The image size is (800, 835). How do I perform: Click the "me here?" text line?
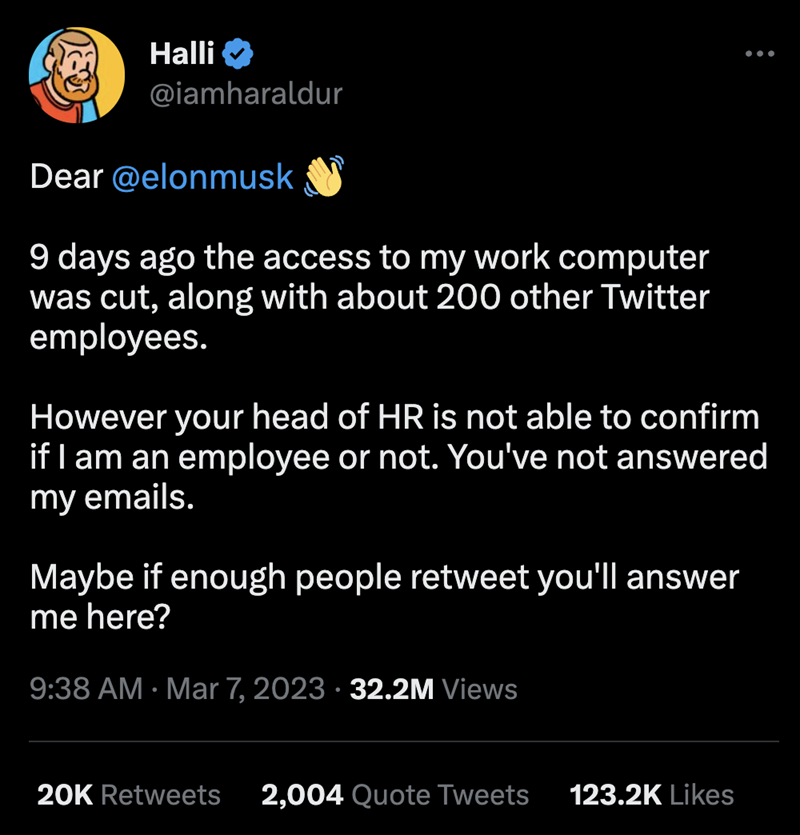click(98, 617)
